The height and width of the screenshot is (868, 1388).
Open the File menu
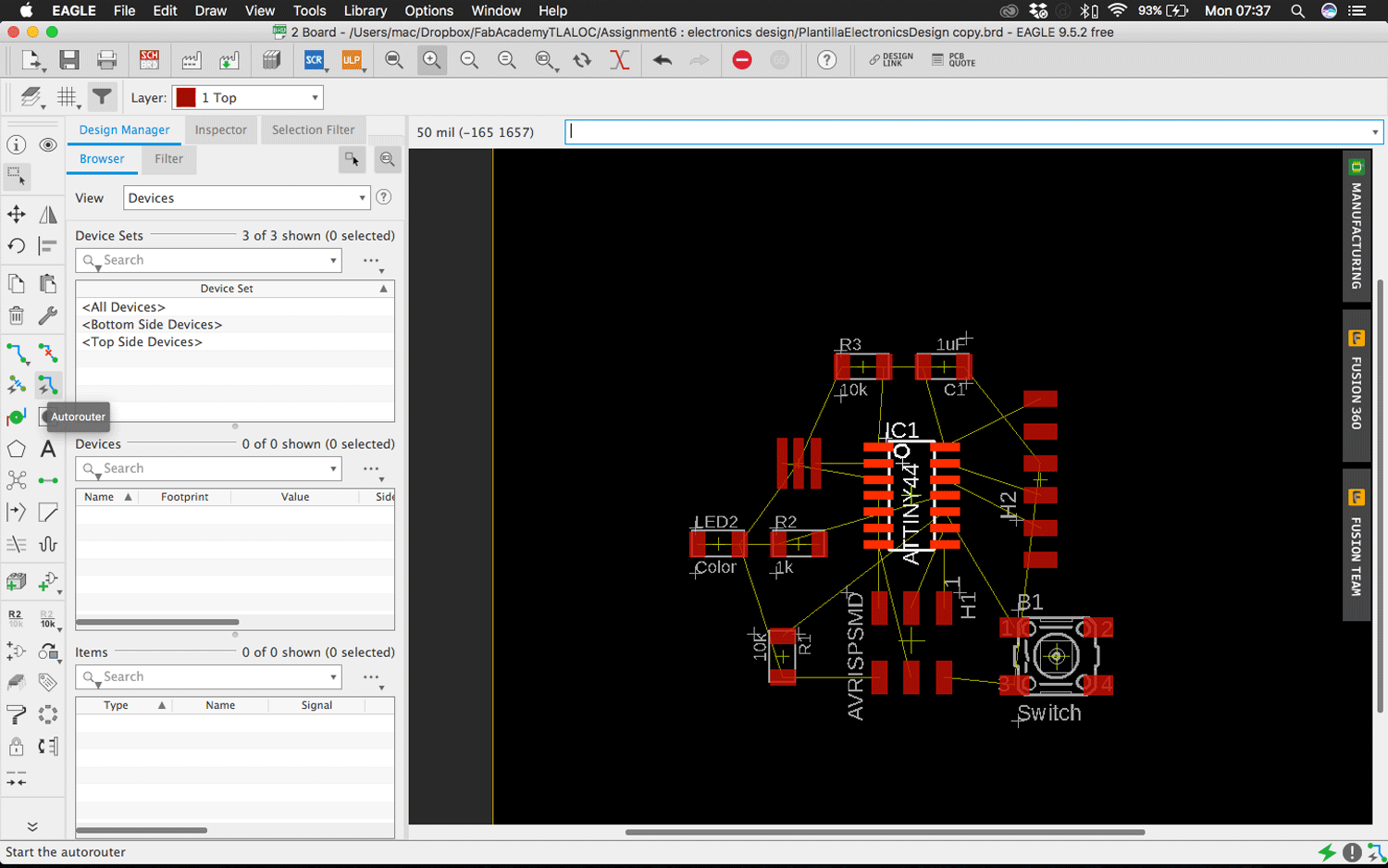point(124,11)
